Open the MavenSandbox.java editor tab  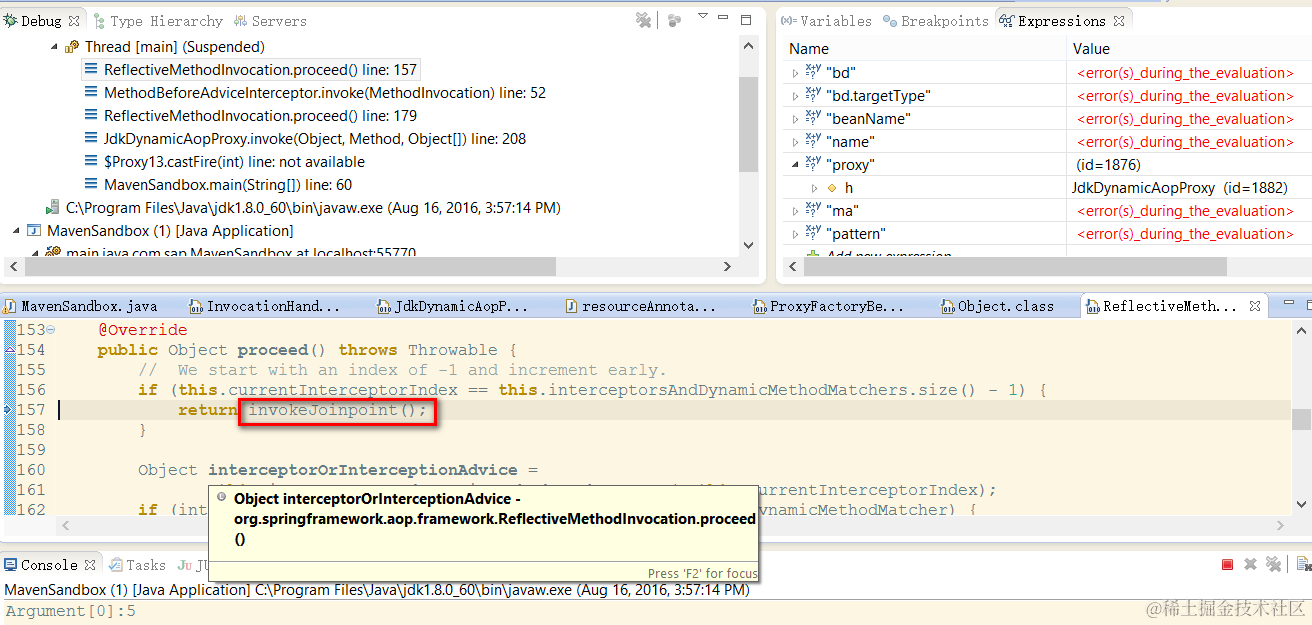(81, 306)
